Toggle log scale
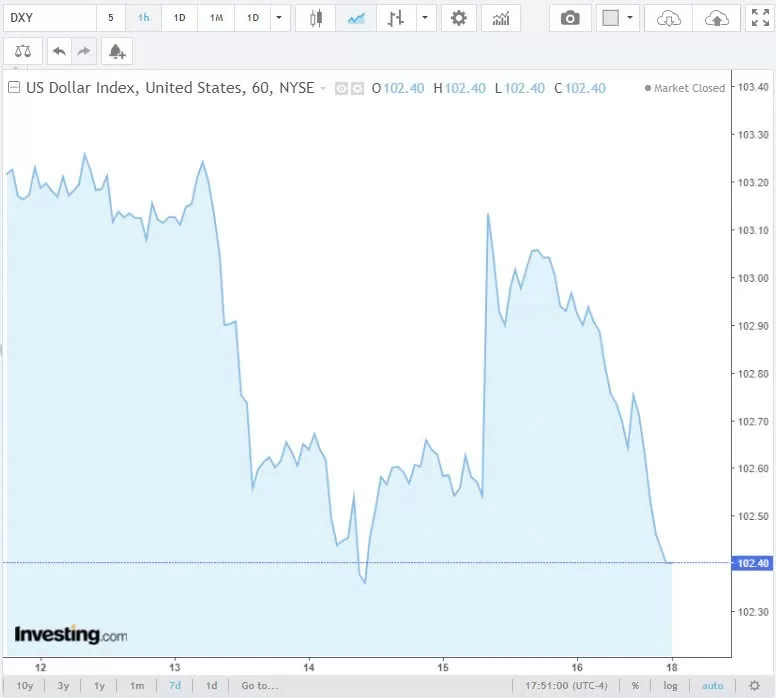776x698 pixels. [x=670, y=686]
